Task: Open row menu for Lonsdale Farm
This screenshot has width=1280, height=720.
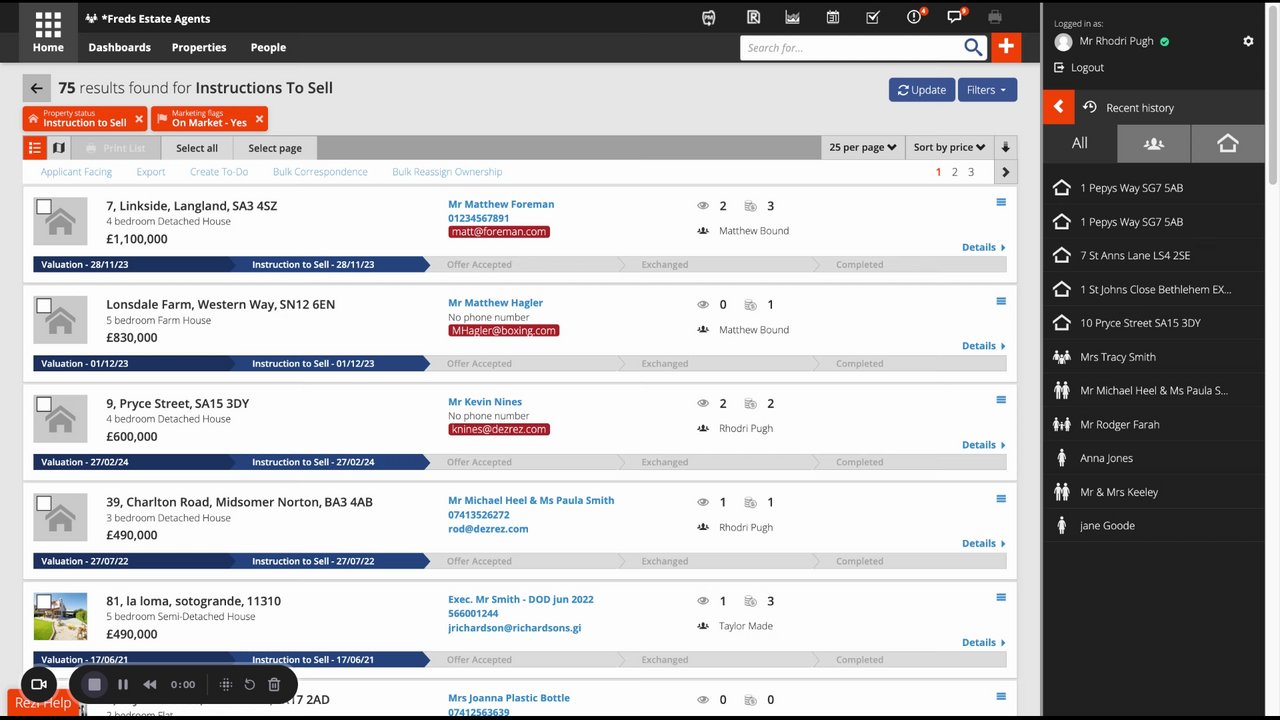Action: click(x=1001, y=301)
